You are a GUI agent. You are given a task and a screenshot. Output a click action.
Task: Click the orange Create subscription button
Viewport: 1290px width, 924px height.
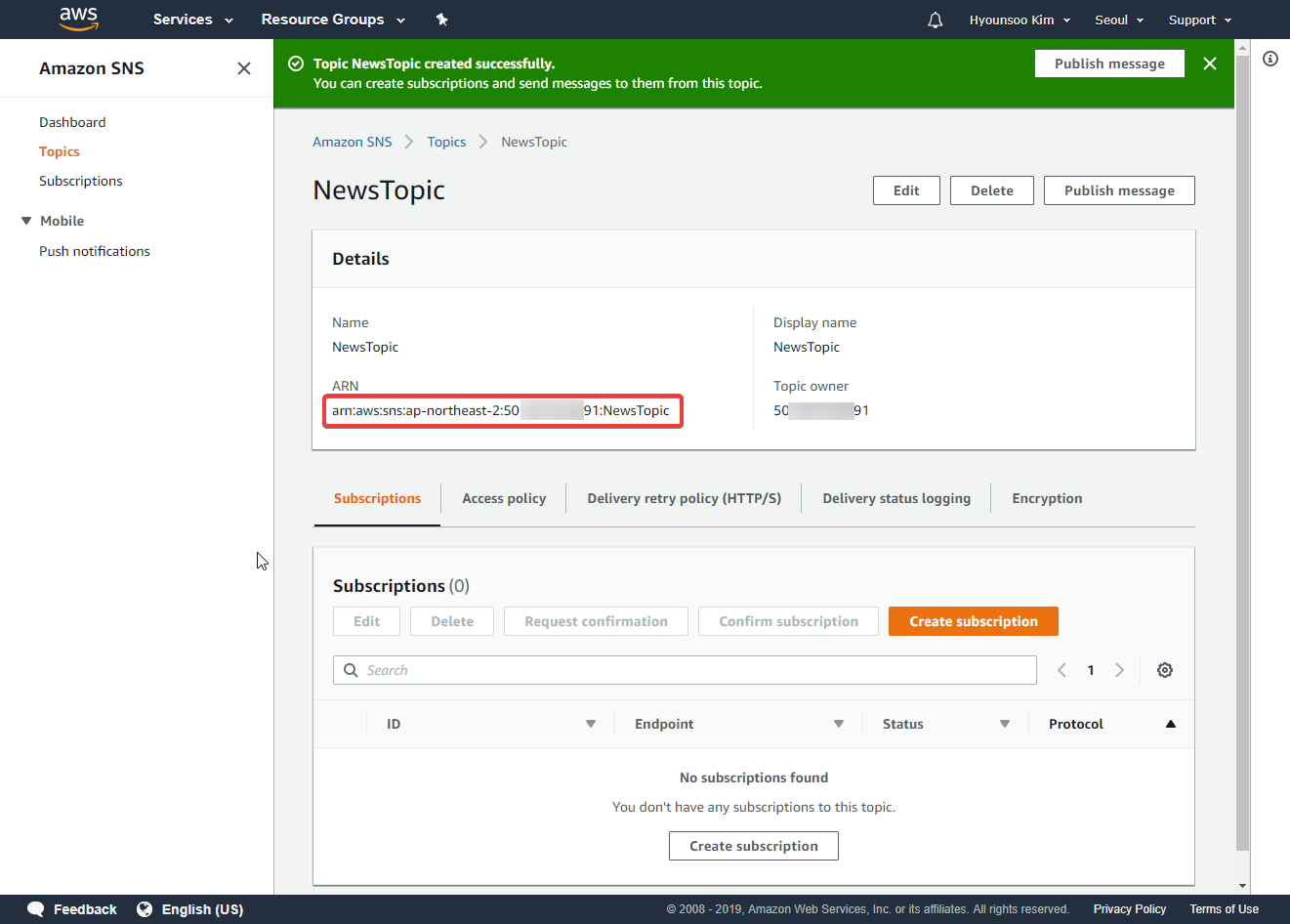974,621
